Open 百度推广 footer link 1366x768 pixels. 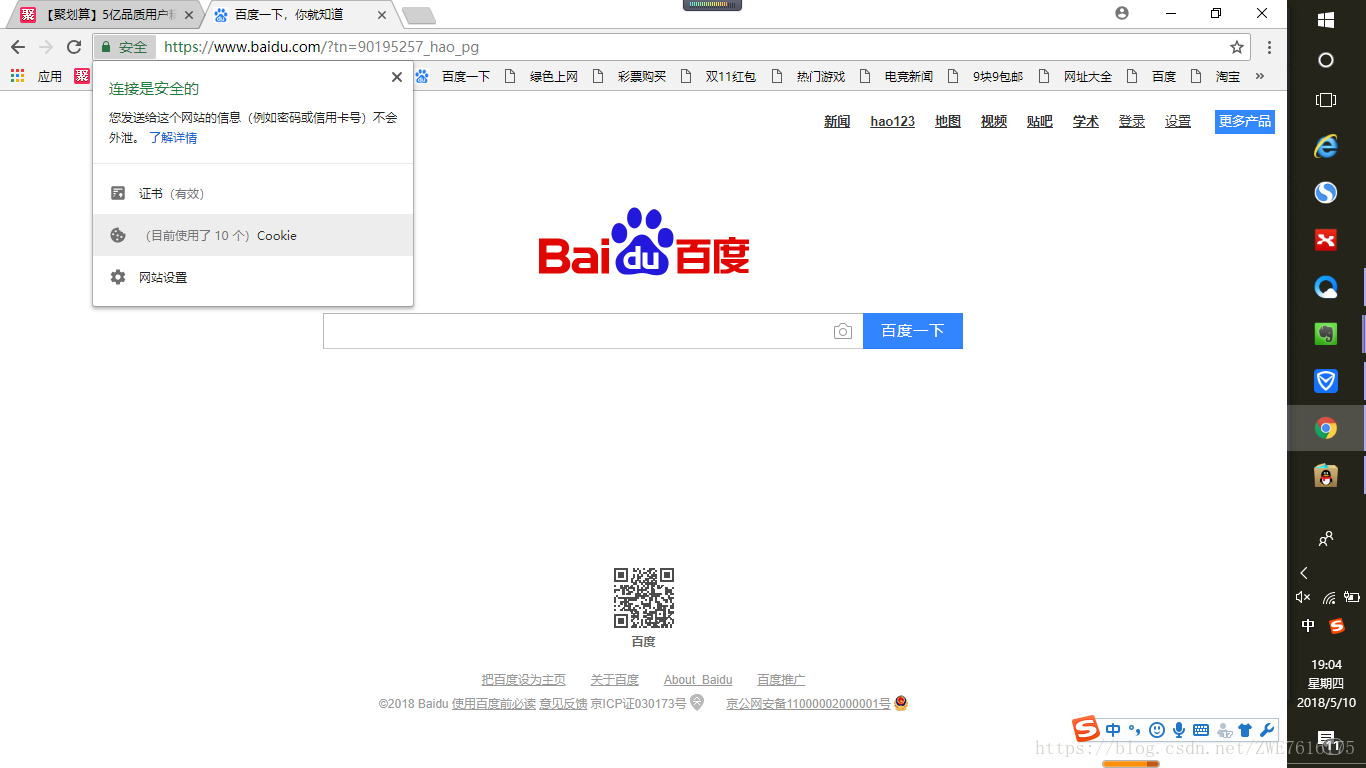click(x=781, y=680)
